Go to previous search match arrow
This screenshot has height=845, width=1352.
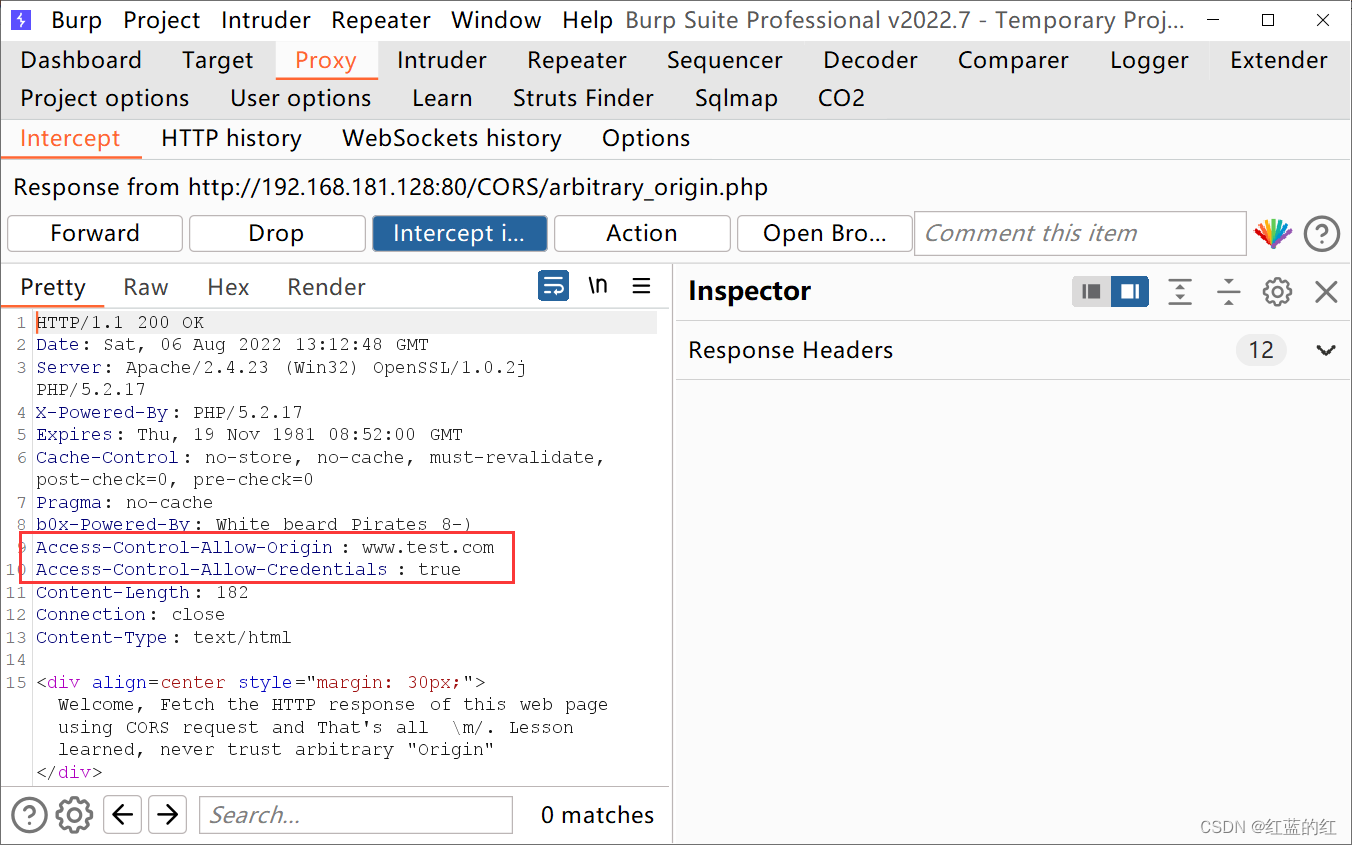point(122,815)
